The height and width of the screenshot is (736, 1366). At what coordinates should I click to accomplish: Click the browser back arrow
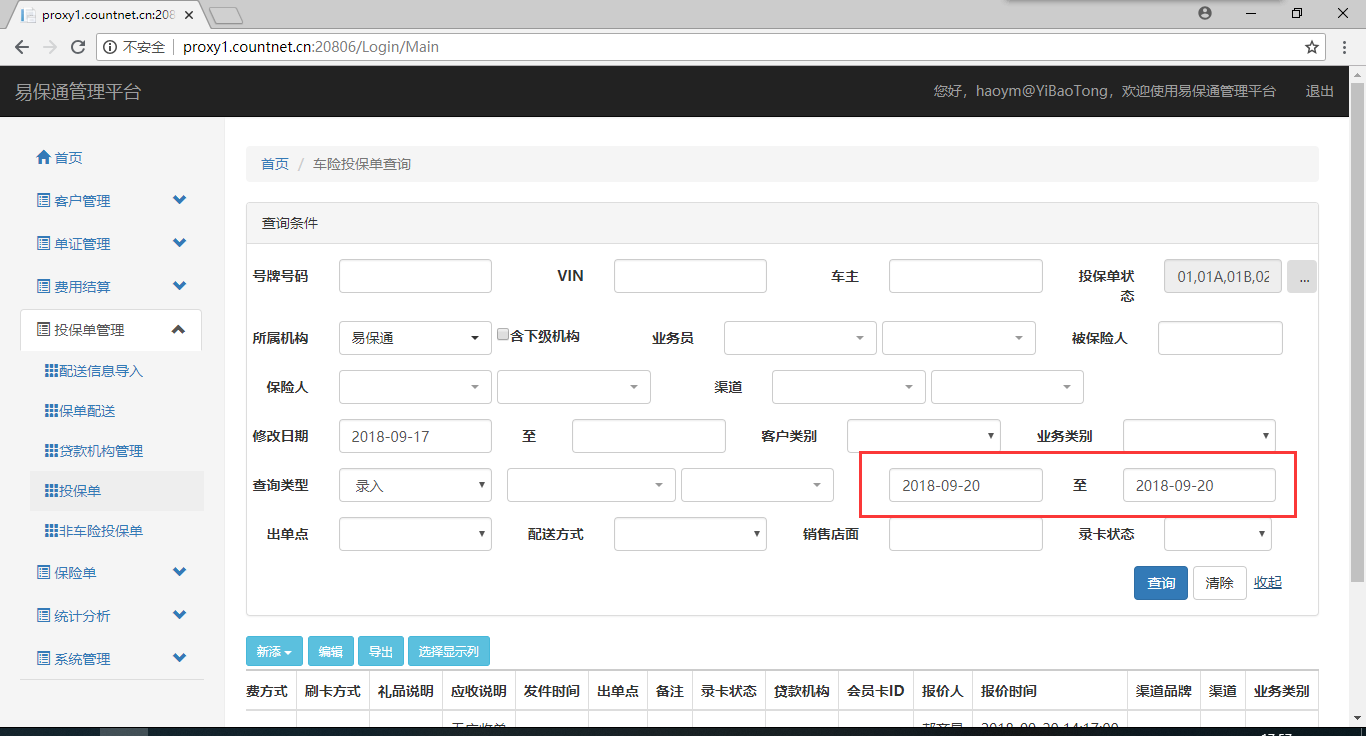click(22, 47)
